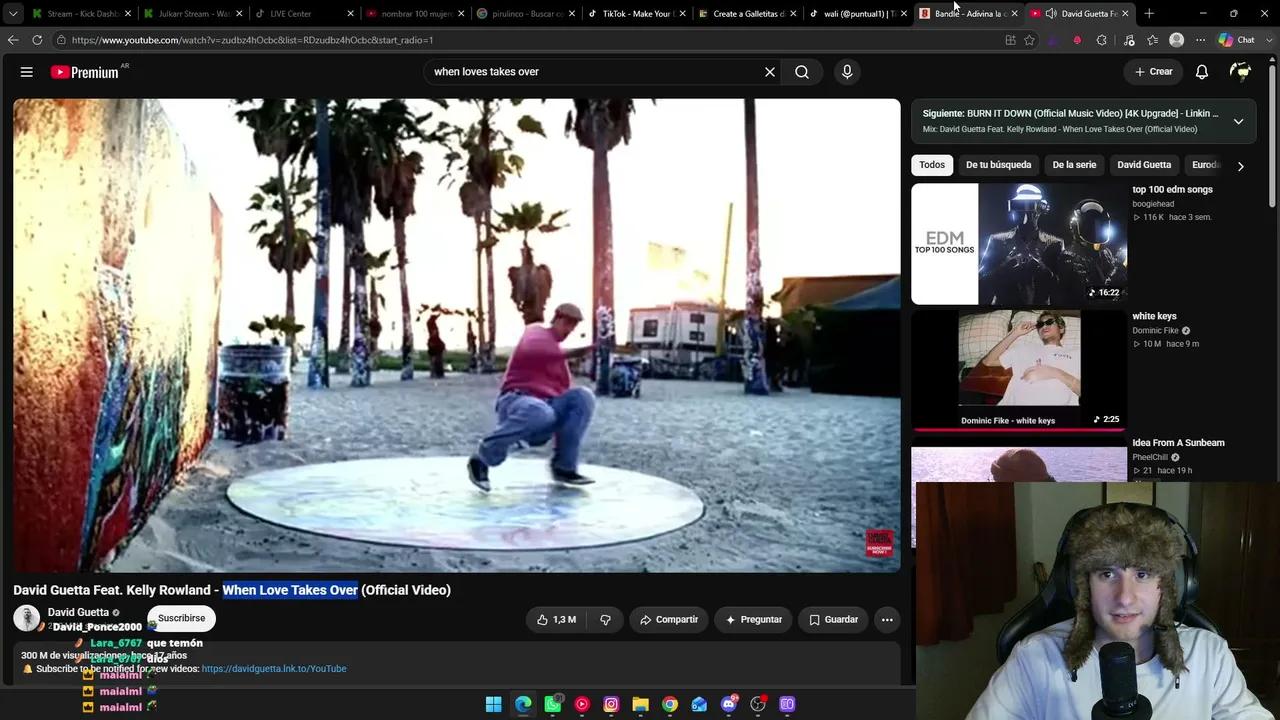Open the 'top 100 edm songs' title
The width and height of the screenshot is (1280, 720).
click(1172, 190)
